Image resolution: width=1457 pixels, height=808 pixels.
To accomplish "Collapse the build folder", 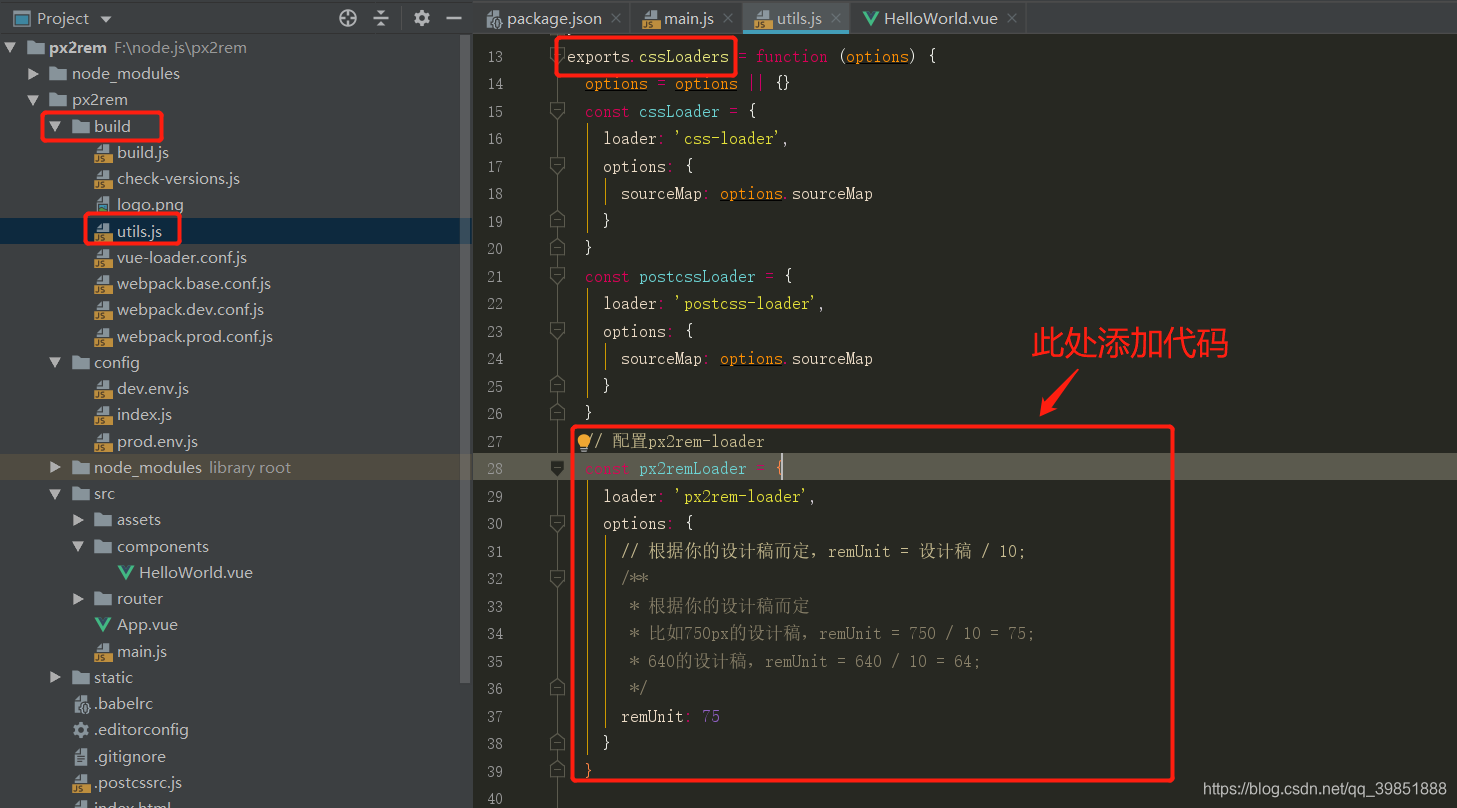I will click(55, 126).
